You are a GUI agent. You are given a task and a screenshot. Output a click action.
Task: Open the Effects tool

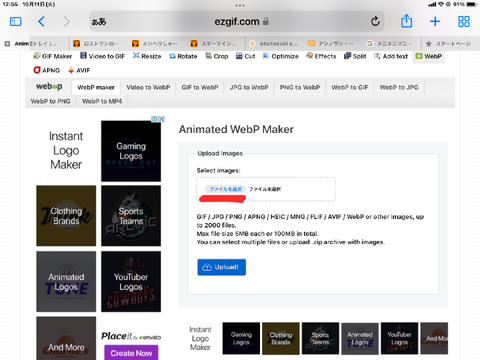pos(321,56)
